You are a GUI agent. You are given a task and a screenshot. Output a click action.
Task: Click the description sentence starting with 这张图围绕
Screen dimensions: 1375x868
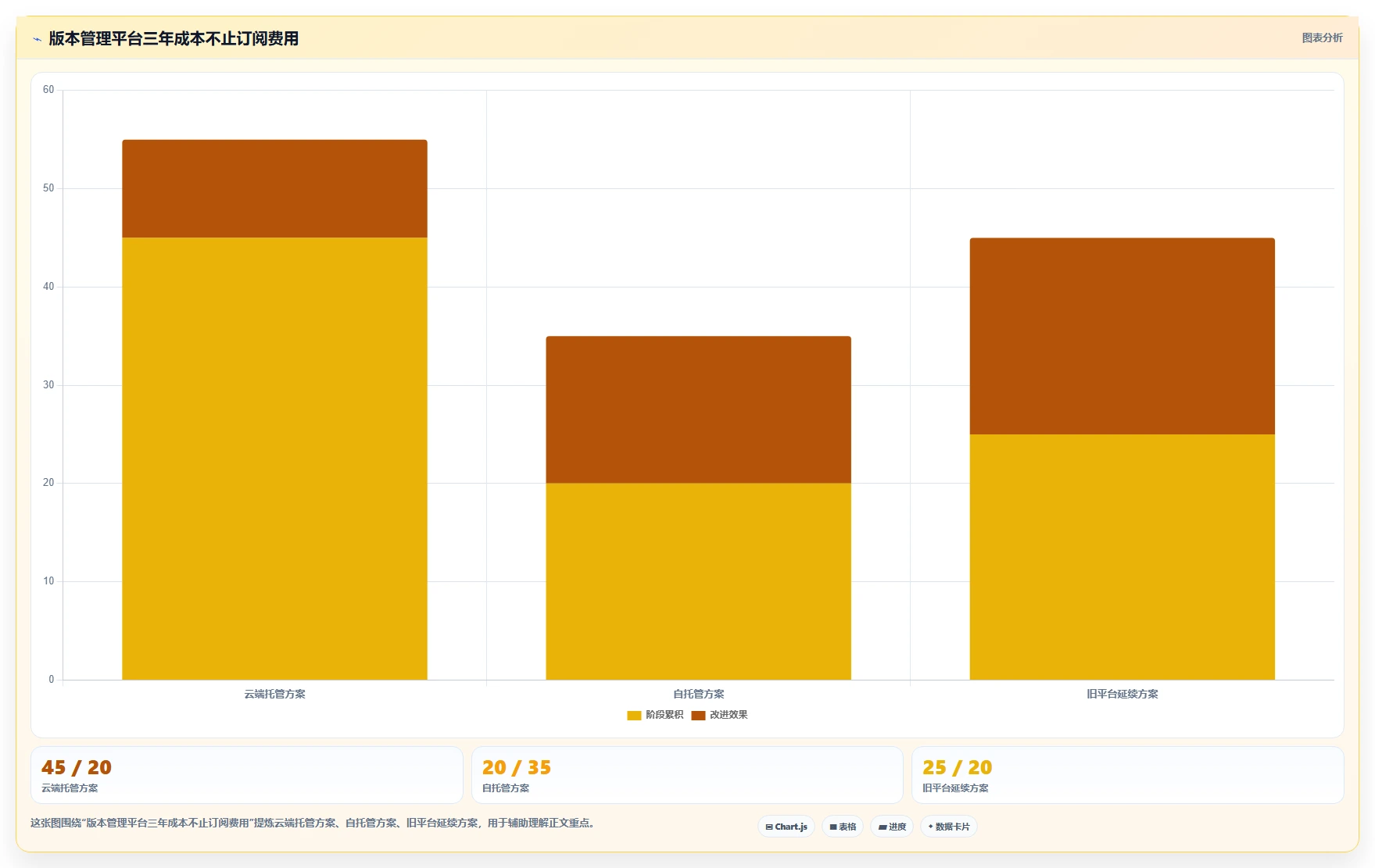click(314, 823)
